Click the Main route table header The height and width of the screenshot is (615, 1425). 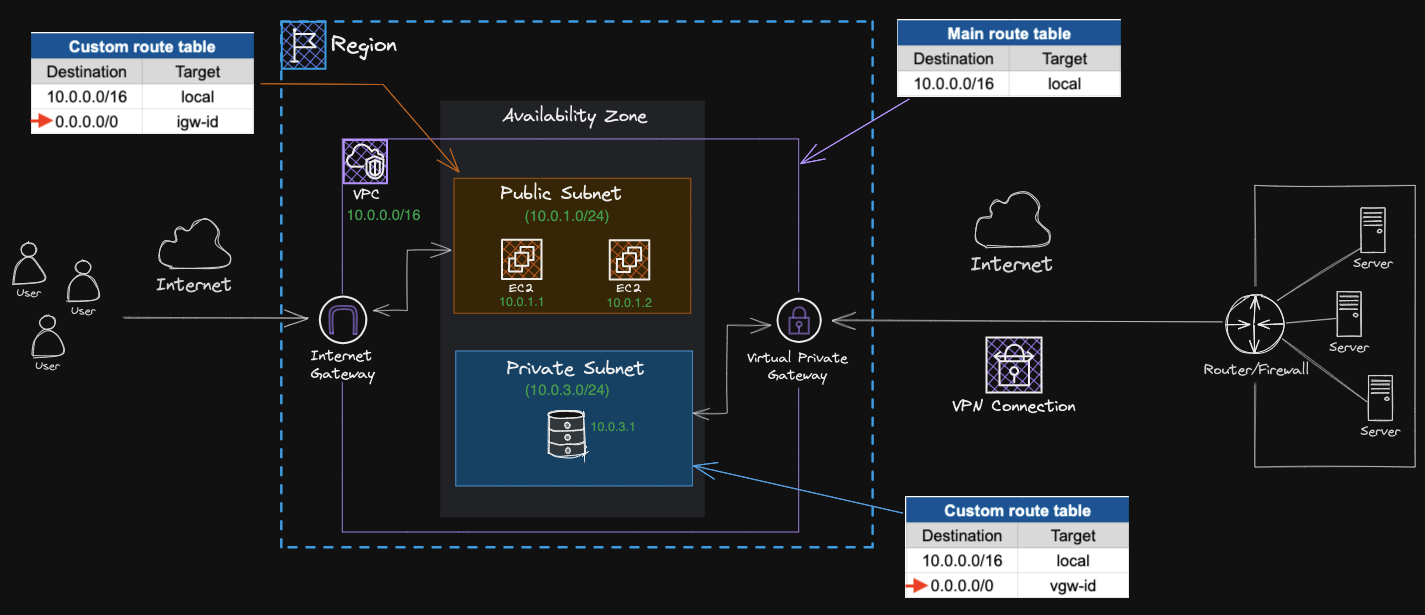1009,33
